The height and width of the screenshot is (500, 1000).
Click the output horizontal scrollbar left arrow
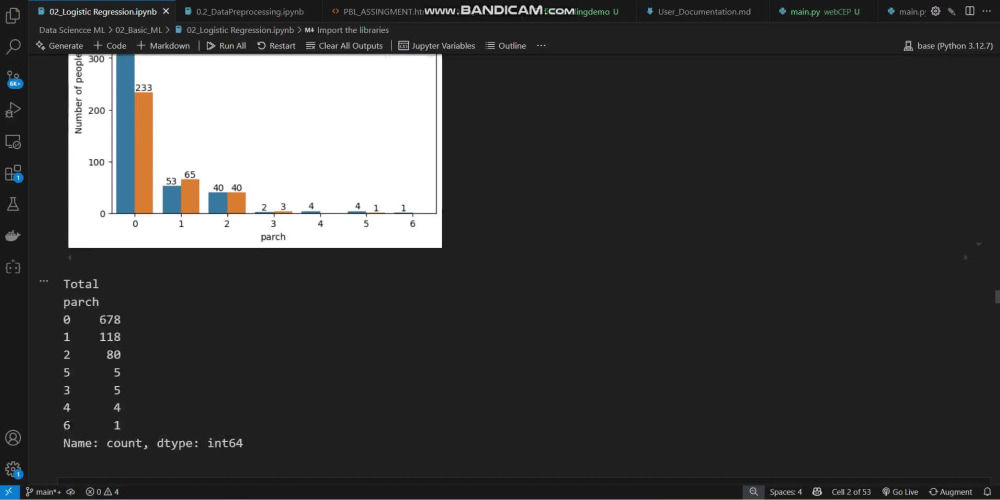(x=70, y=257)
